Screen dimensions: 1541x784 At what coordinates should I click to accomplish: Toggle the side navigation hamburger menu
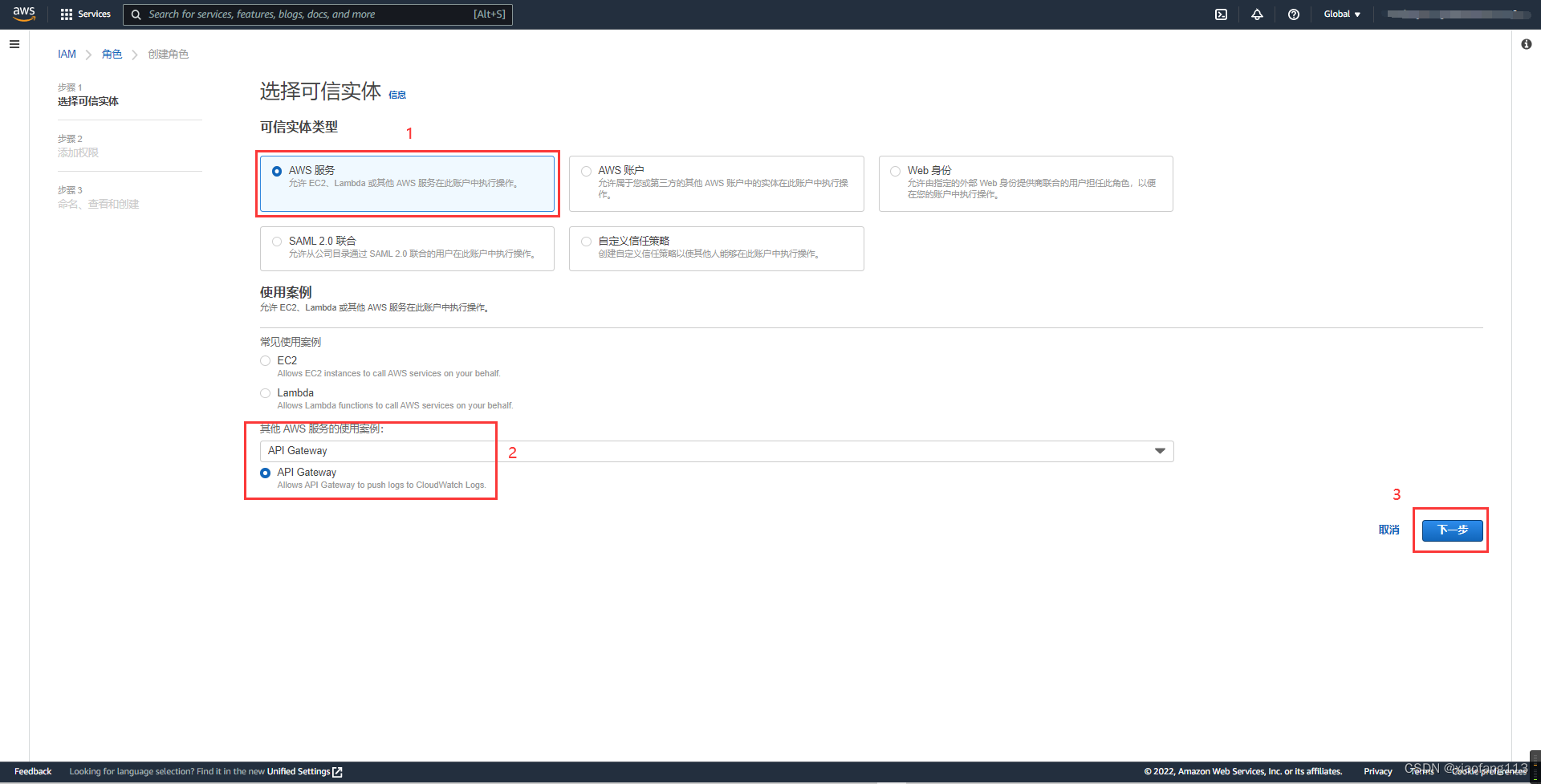(x=14, y=44)
